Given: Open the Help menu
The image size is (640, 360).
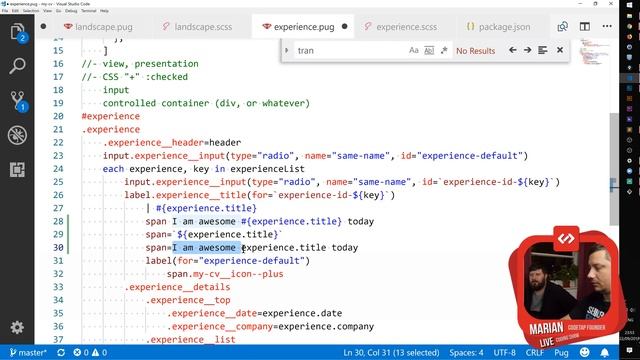Looking at the screenshot, I should (x=104, y=11).
